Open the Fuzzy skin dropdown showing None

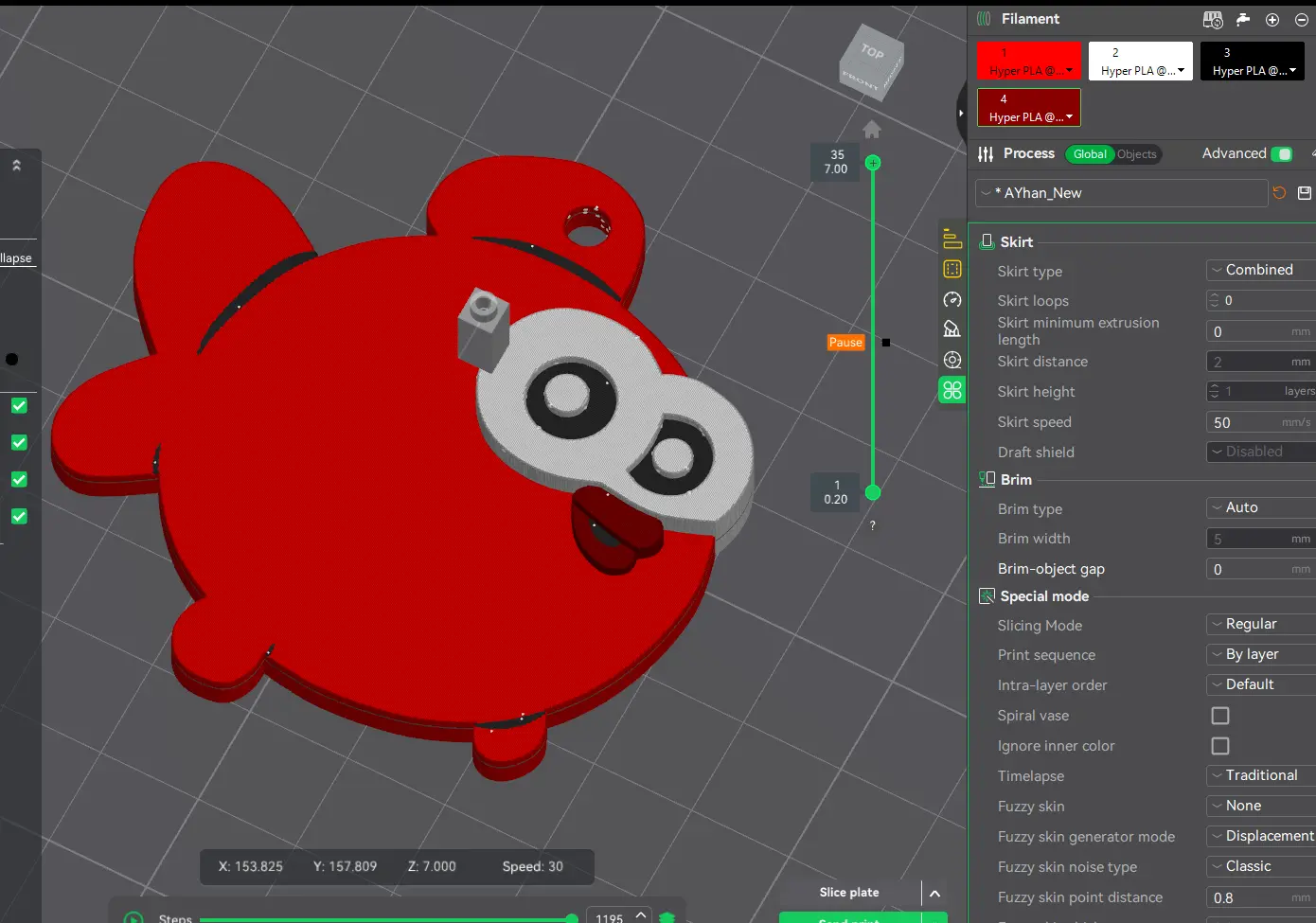1261,806
